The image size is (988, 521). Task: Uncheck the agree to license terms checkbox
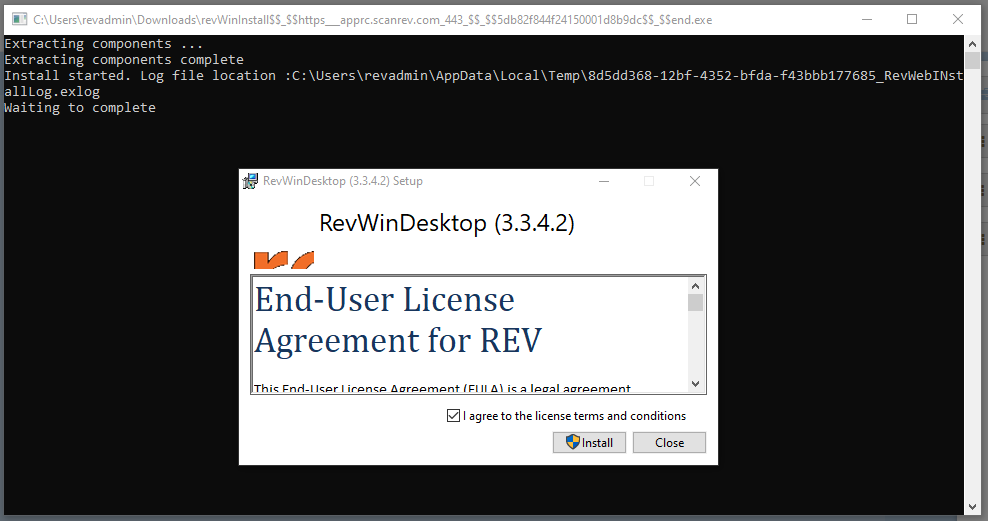point(453,416)
